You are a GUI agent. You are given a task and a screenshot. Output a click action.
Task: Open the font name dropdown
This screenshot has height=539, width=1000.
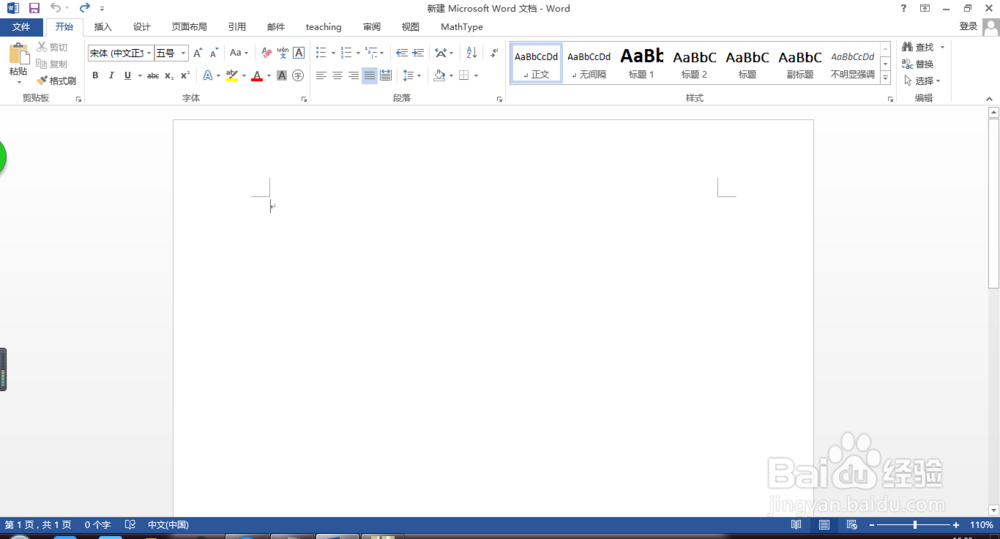(149, 53)
